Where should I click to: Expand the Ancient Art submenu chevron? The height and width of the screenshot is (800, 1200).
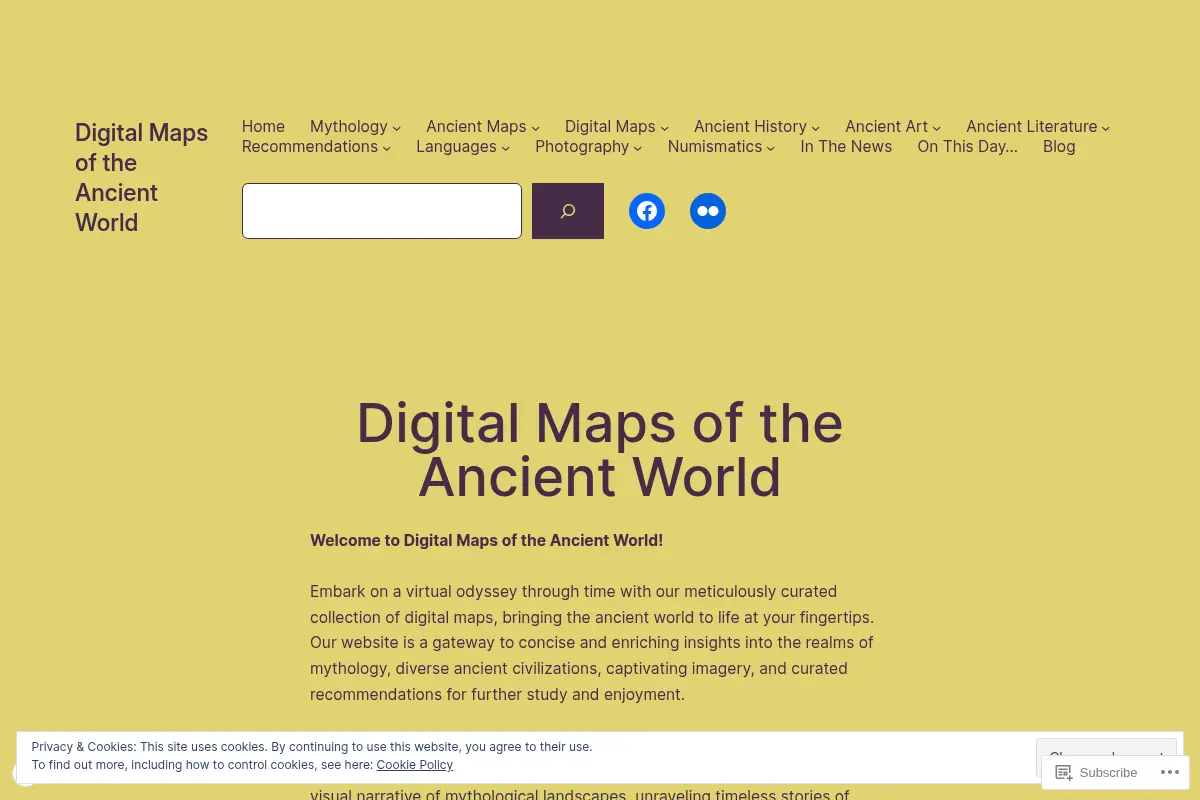point(936,128)
